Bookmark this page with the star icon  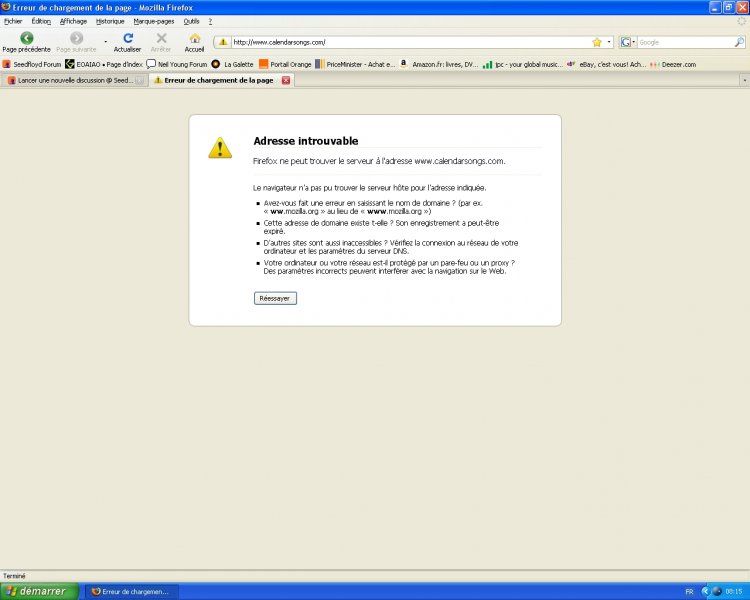pos(597,42)
